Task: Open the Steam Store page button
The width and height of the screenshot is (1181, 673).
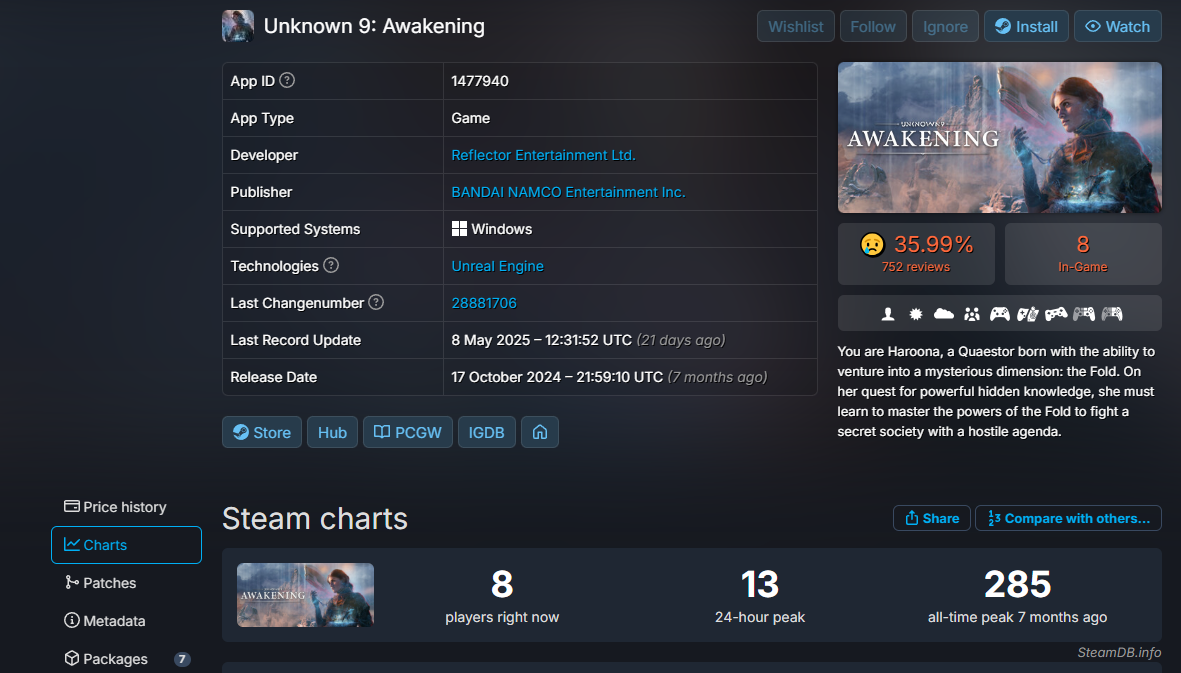Action: [262, 432]
